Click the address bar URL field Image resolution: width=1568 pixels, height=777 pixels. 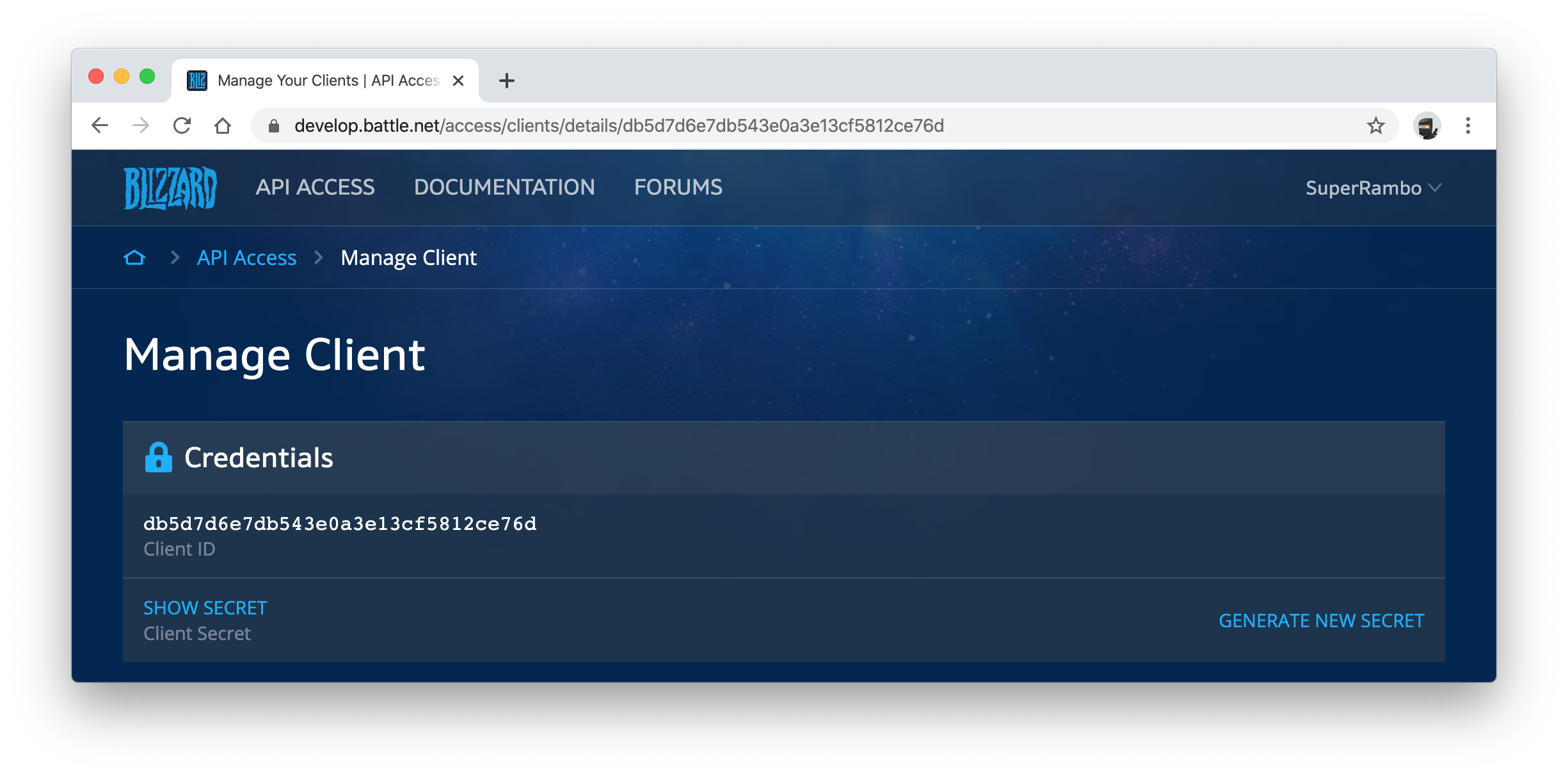tap(768, 125)
